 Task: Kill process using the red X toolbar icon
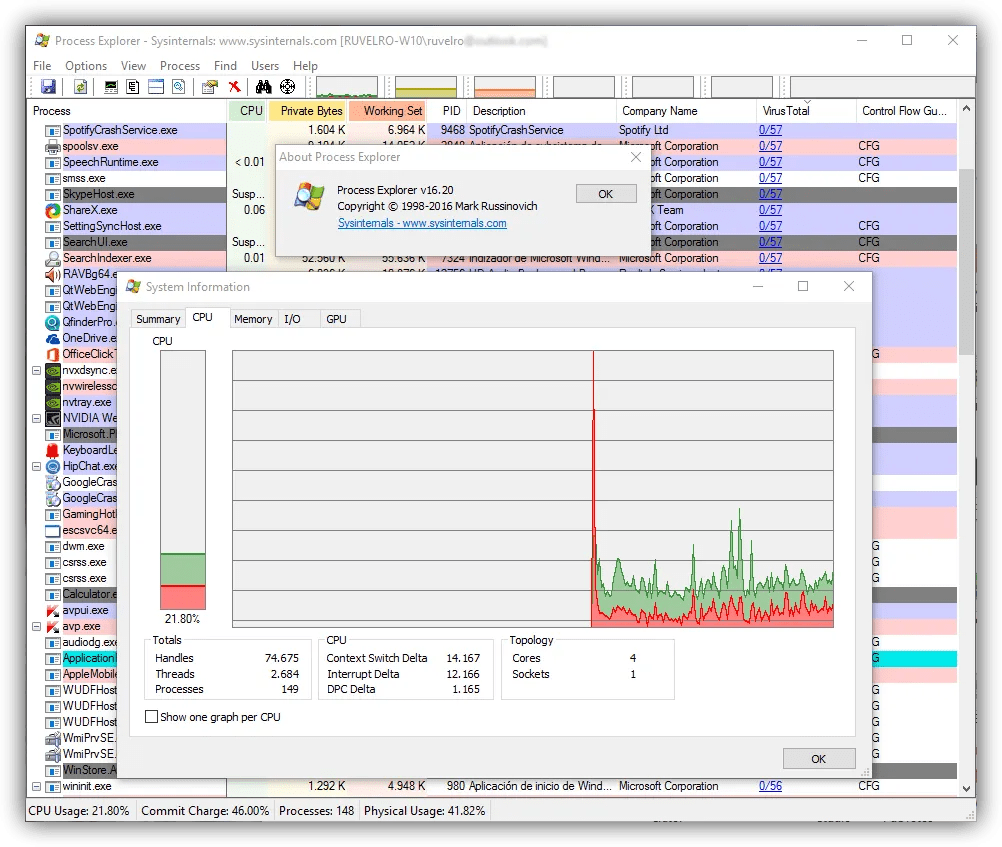tap(233, 87)
